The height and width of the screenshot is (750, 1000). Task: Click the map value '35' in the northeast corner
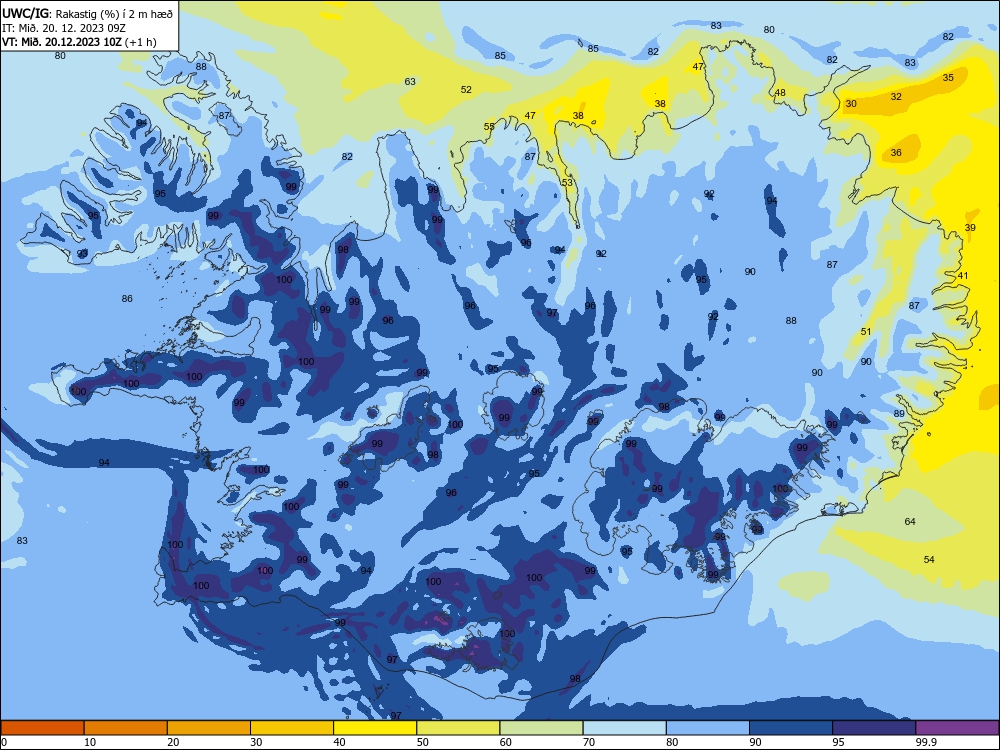948,78
